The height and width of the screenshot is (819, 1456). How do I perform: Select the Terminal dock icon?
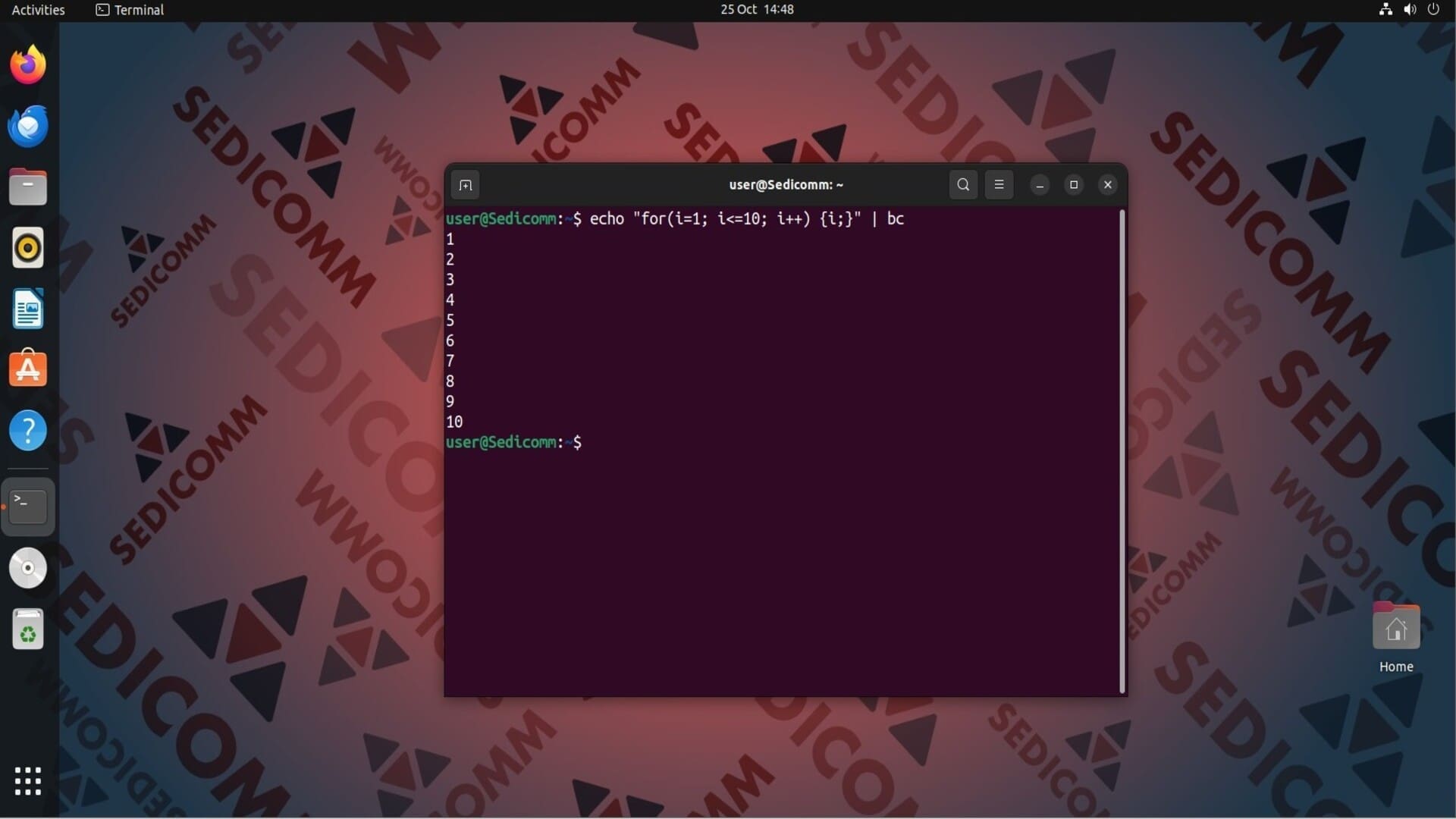point(28,507)
